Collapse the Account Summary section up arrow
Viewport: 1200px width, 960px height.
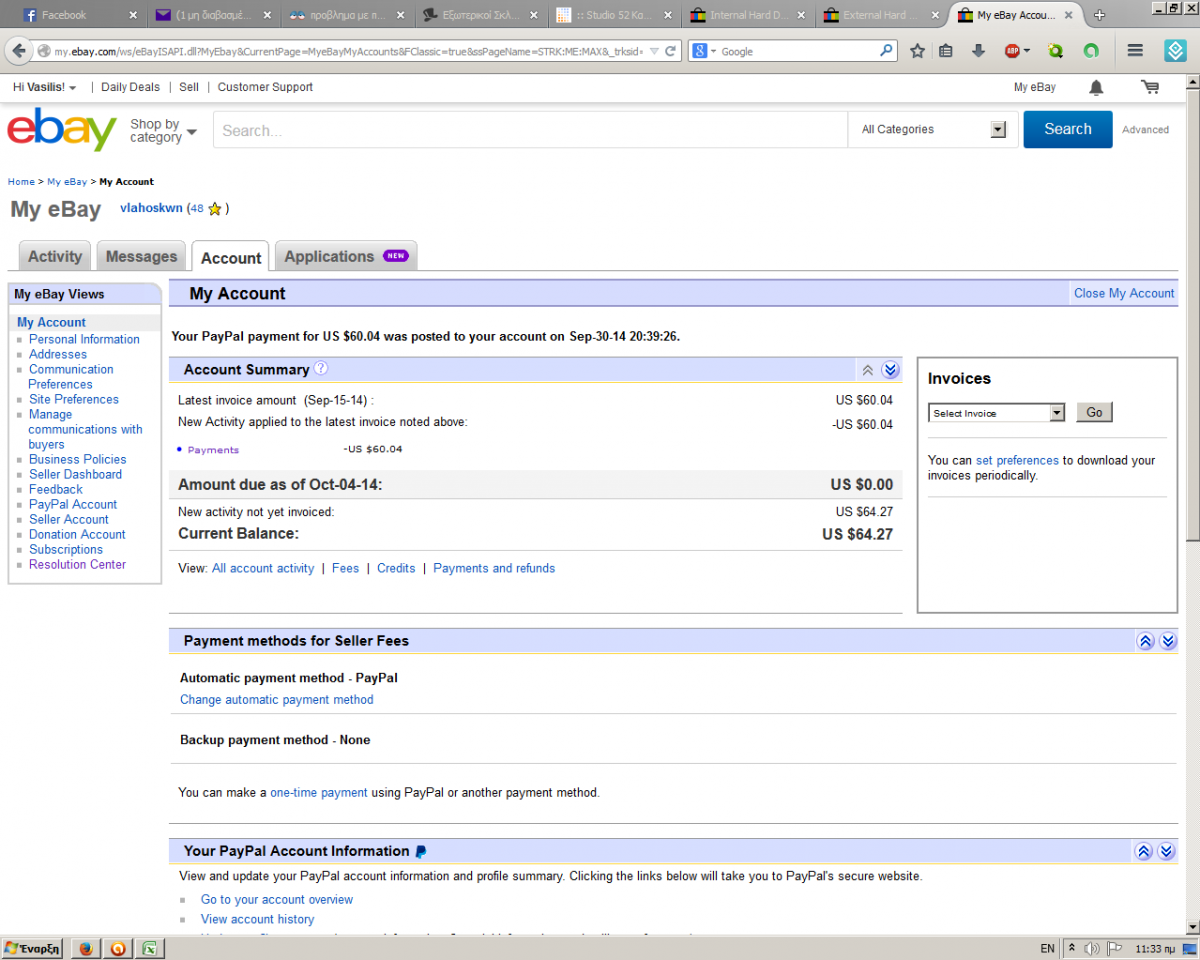tap(868, 370)
